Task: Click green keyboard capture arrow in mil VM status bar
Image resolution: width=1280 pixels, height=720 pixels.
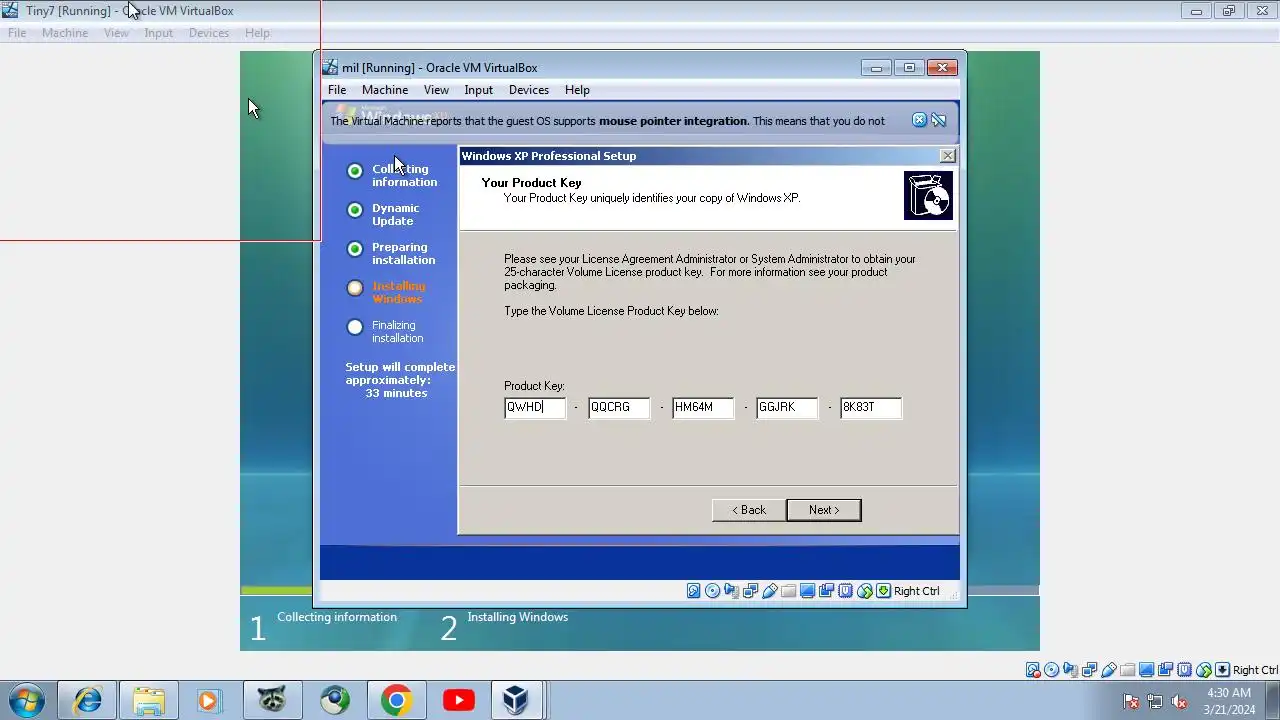Action: [x=883, y=591]
